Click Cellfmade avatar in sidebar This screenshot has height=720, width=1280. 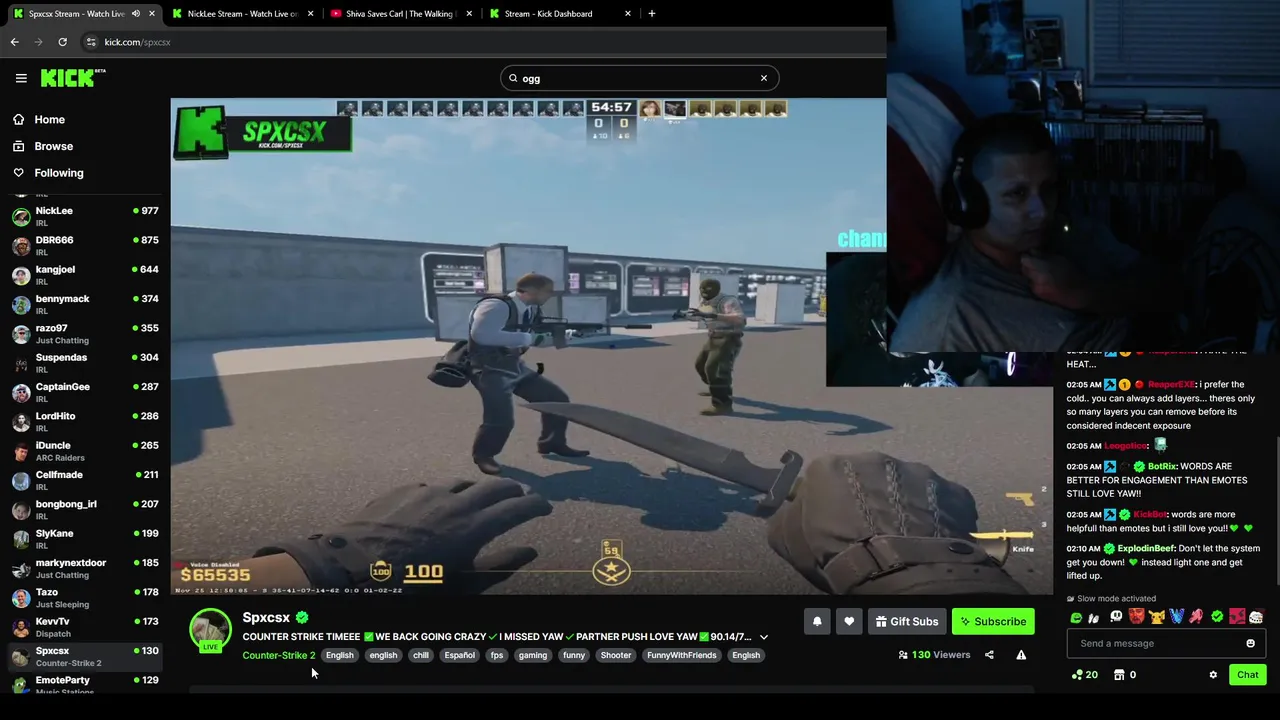tap(21, 480)
